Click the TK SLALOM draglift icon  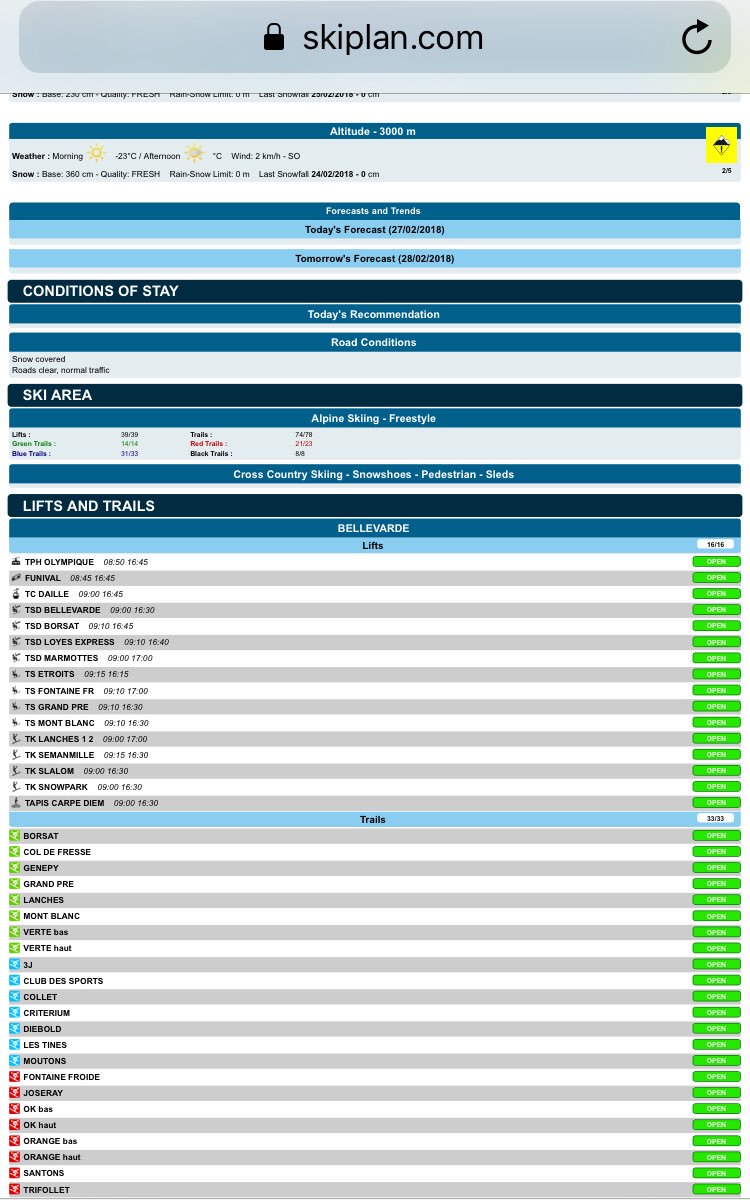(16, 771)
